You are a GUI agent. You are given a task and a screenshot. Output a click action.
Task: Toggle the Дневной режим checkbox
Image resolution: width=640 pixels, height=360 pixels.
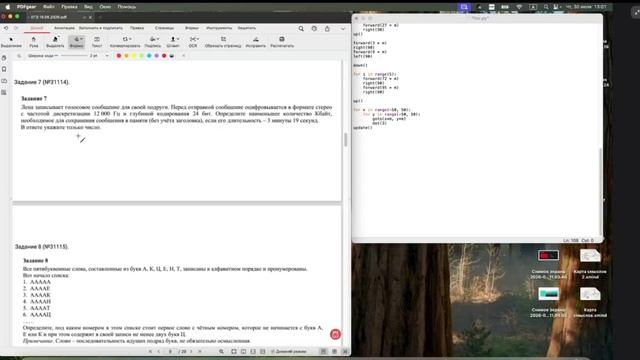273,351
